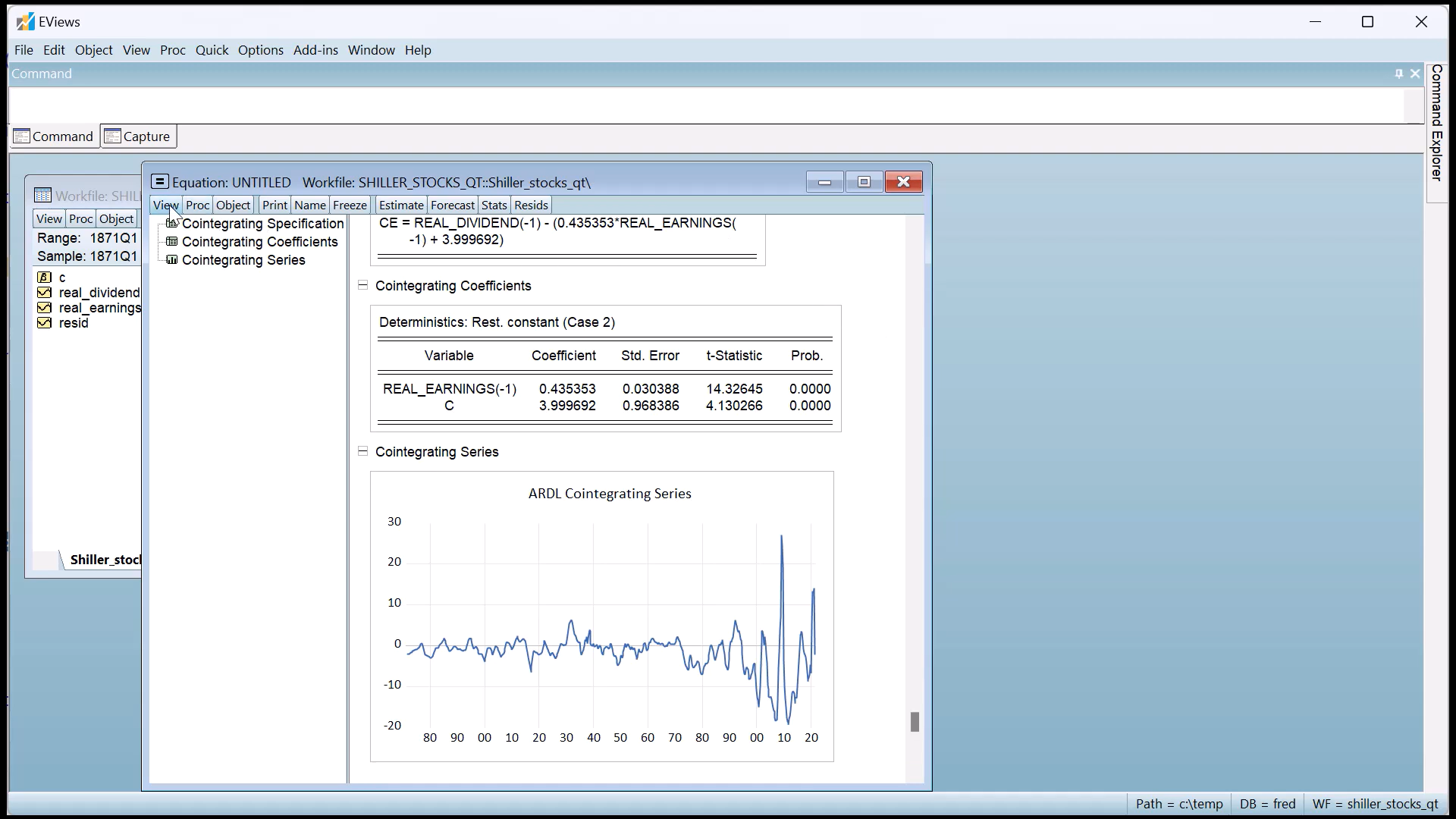Pin the Command window pane
The width and height of the screenshot is (1456, 819).
[1398, 74]
